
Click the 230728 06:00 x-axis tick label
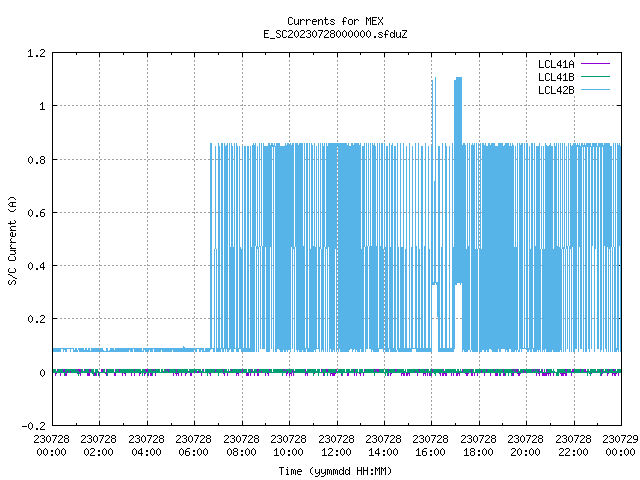coord(193,446)
